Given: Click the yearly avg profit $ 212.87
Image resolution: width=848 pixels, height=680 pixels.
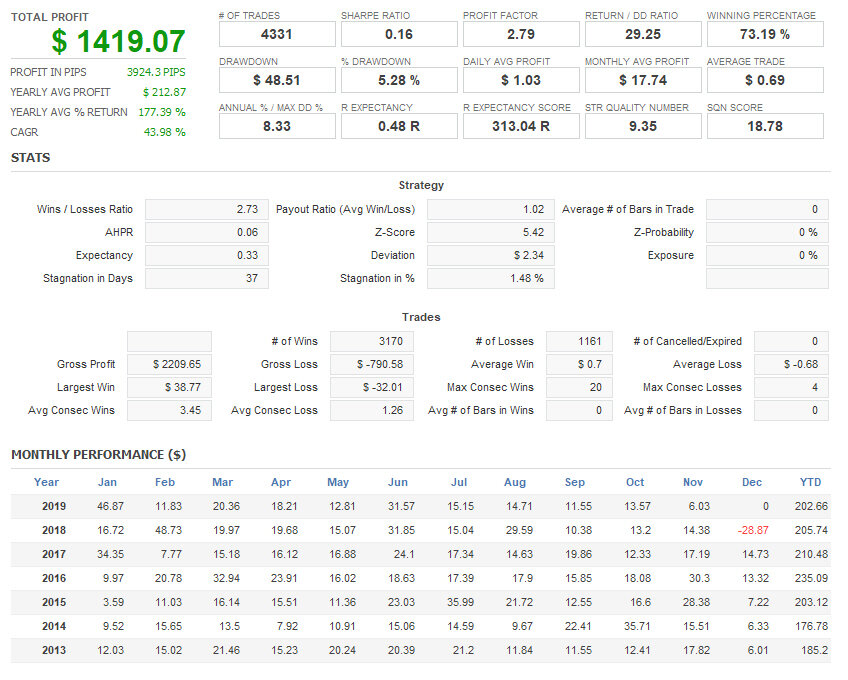Looking at the screenshot, I should (x=164, y=92).
